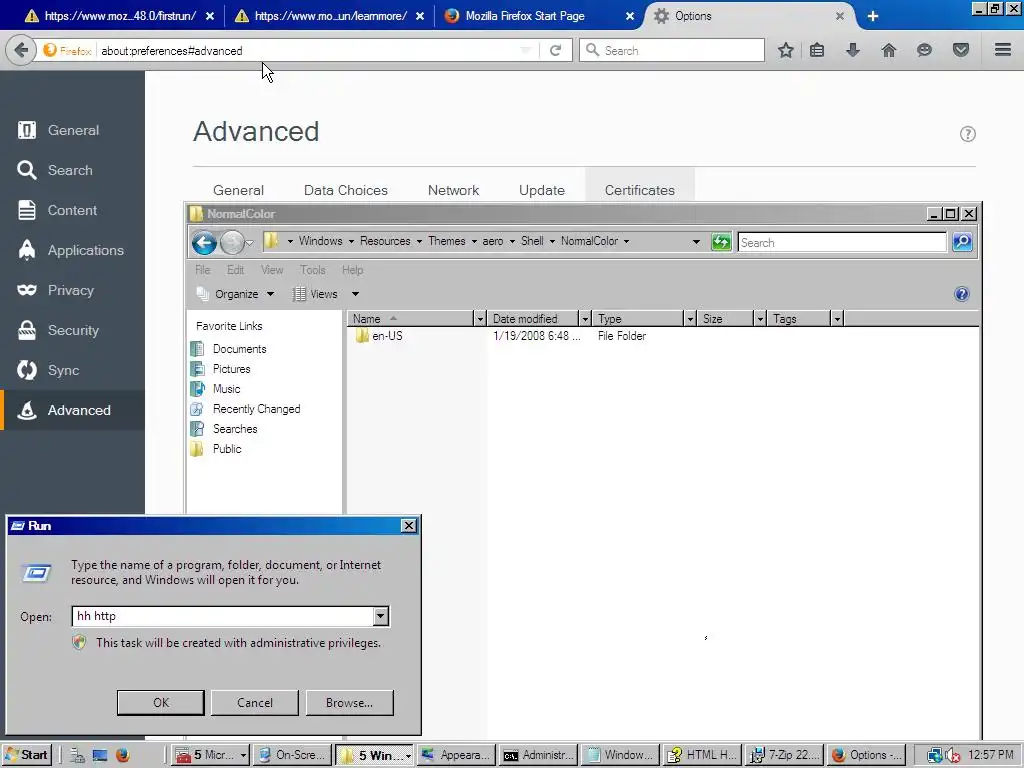Bookmark this page with star icon

[x=786, y=50]
